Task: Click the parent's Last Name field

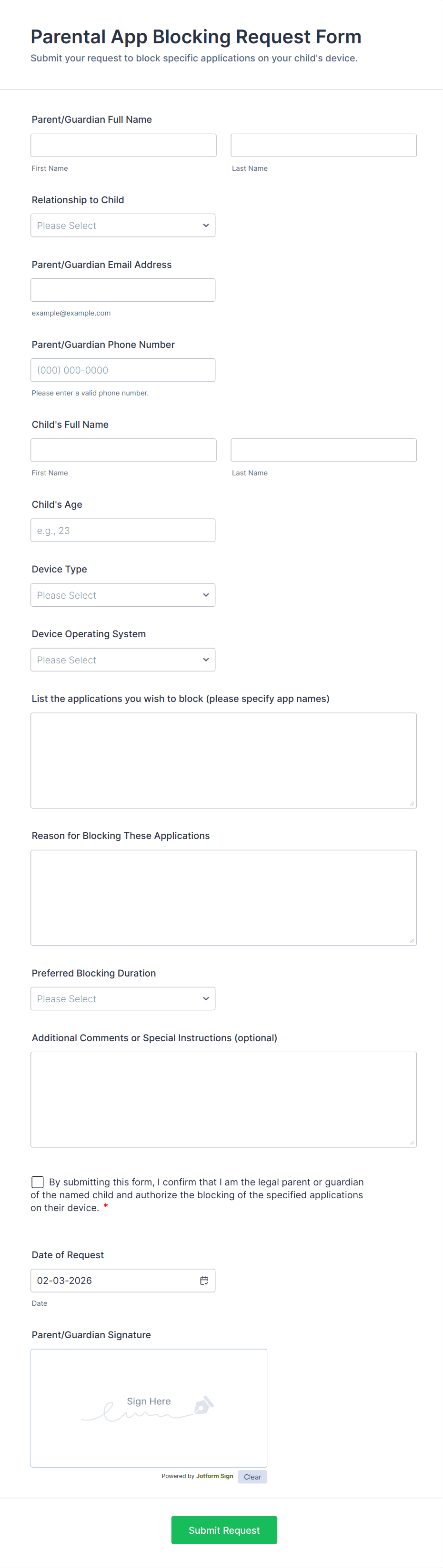Action: click(323, 146)
